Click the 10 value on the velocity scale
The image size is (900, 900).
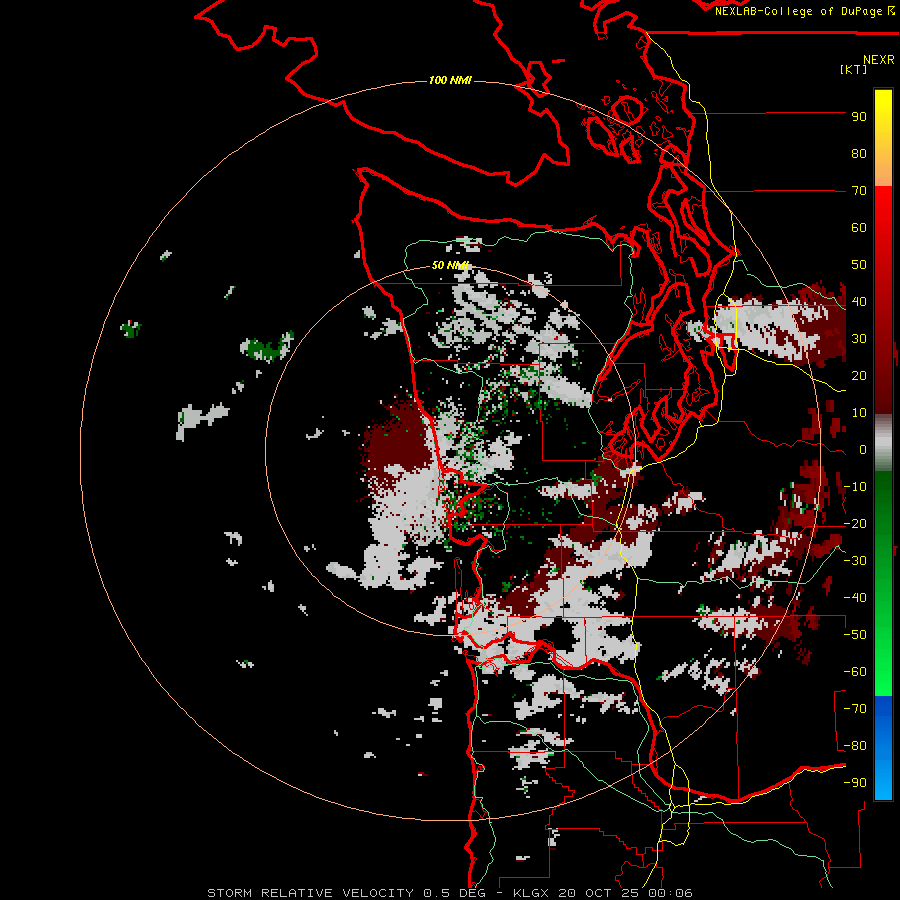tap(859, 413)
